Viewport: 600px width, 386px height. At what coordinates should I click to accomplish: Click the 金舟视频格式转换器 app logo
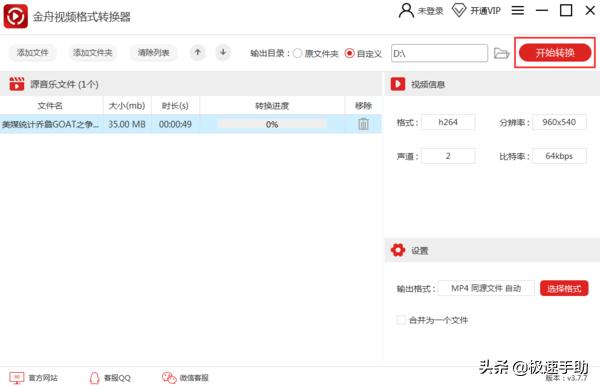[16, 16]
